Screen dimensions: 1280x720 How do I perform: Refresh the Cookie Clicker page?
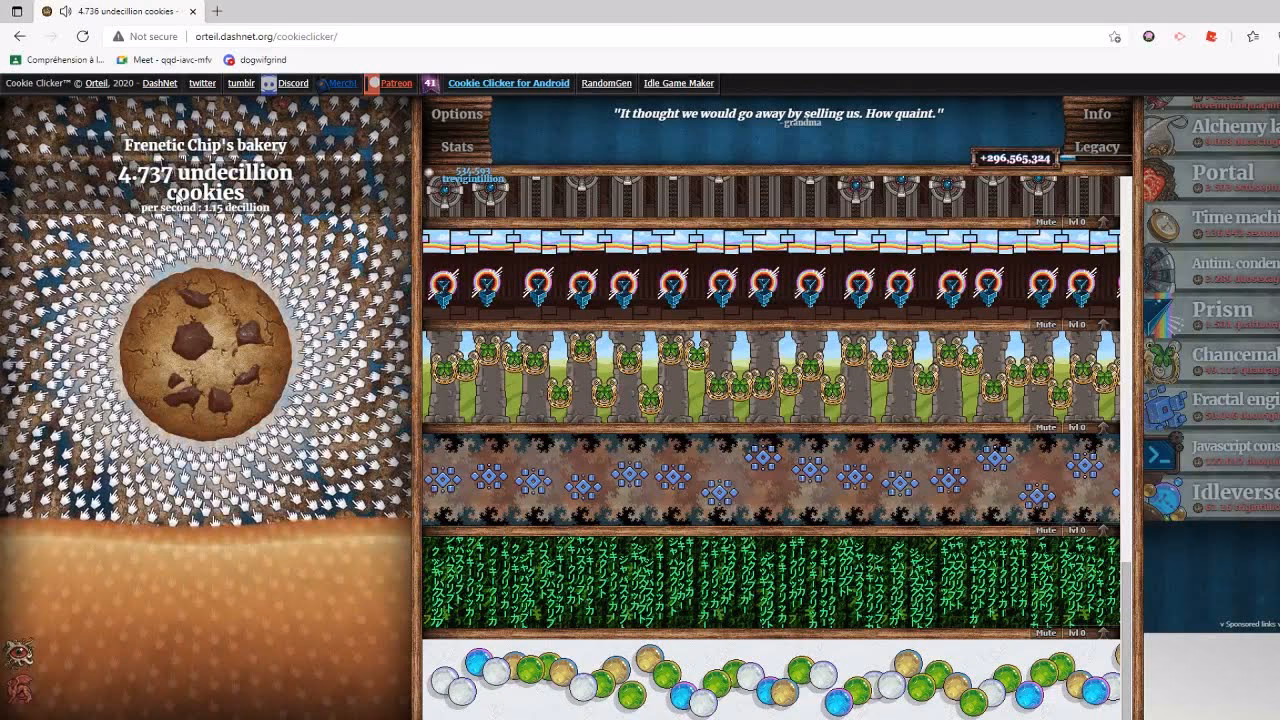pyautogui.click(x=83, y=36)
